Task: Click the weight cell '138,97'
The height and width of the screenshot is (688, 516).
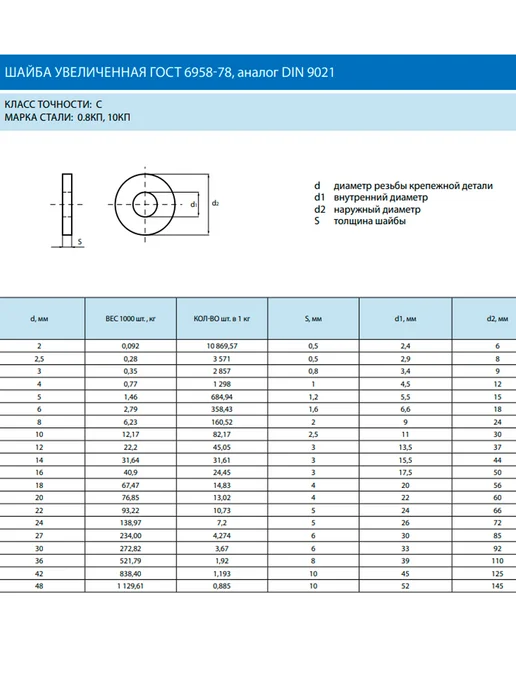Action: coord(130,523)
